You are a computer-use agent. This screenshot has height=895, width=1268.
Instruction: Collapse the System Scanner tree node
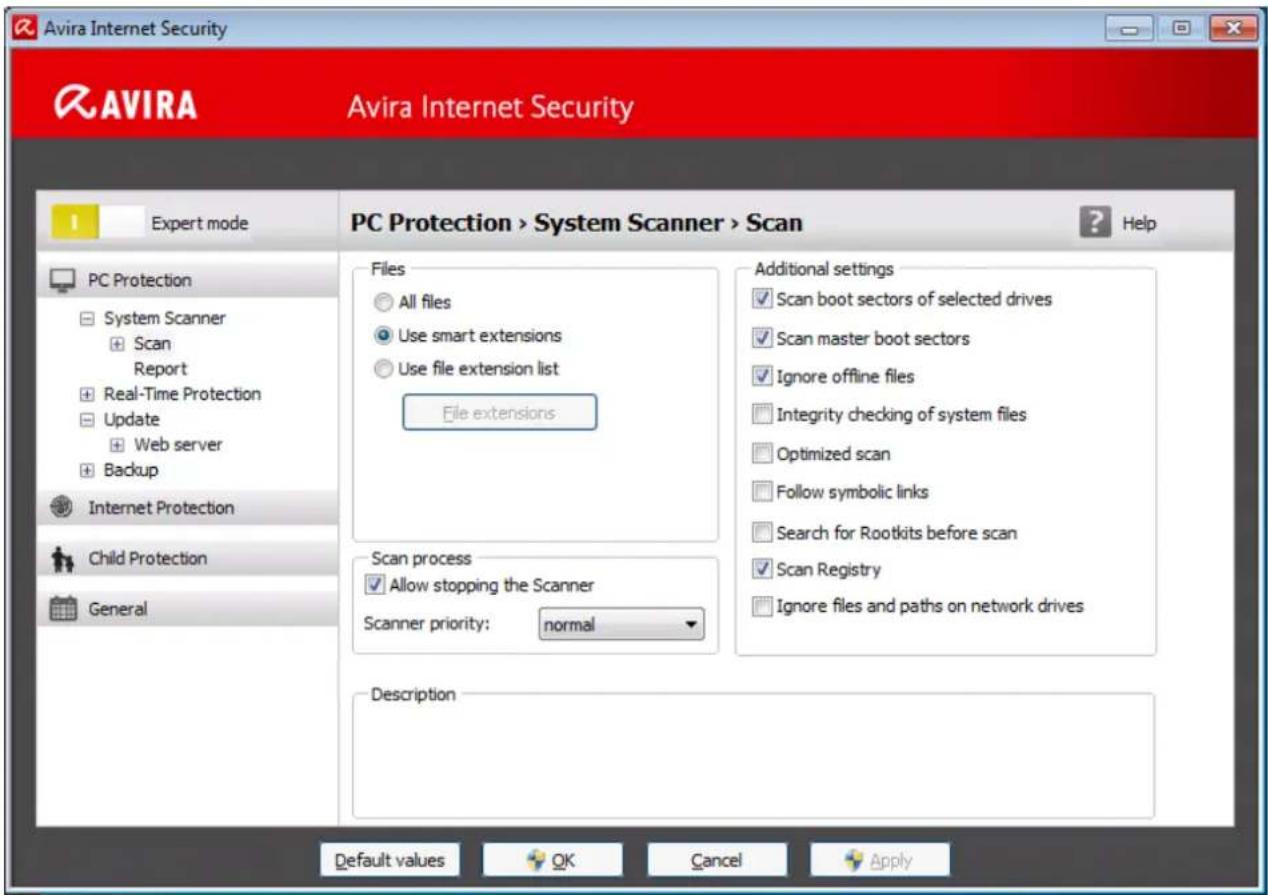point(87,319)
